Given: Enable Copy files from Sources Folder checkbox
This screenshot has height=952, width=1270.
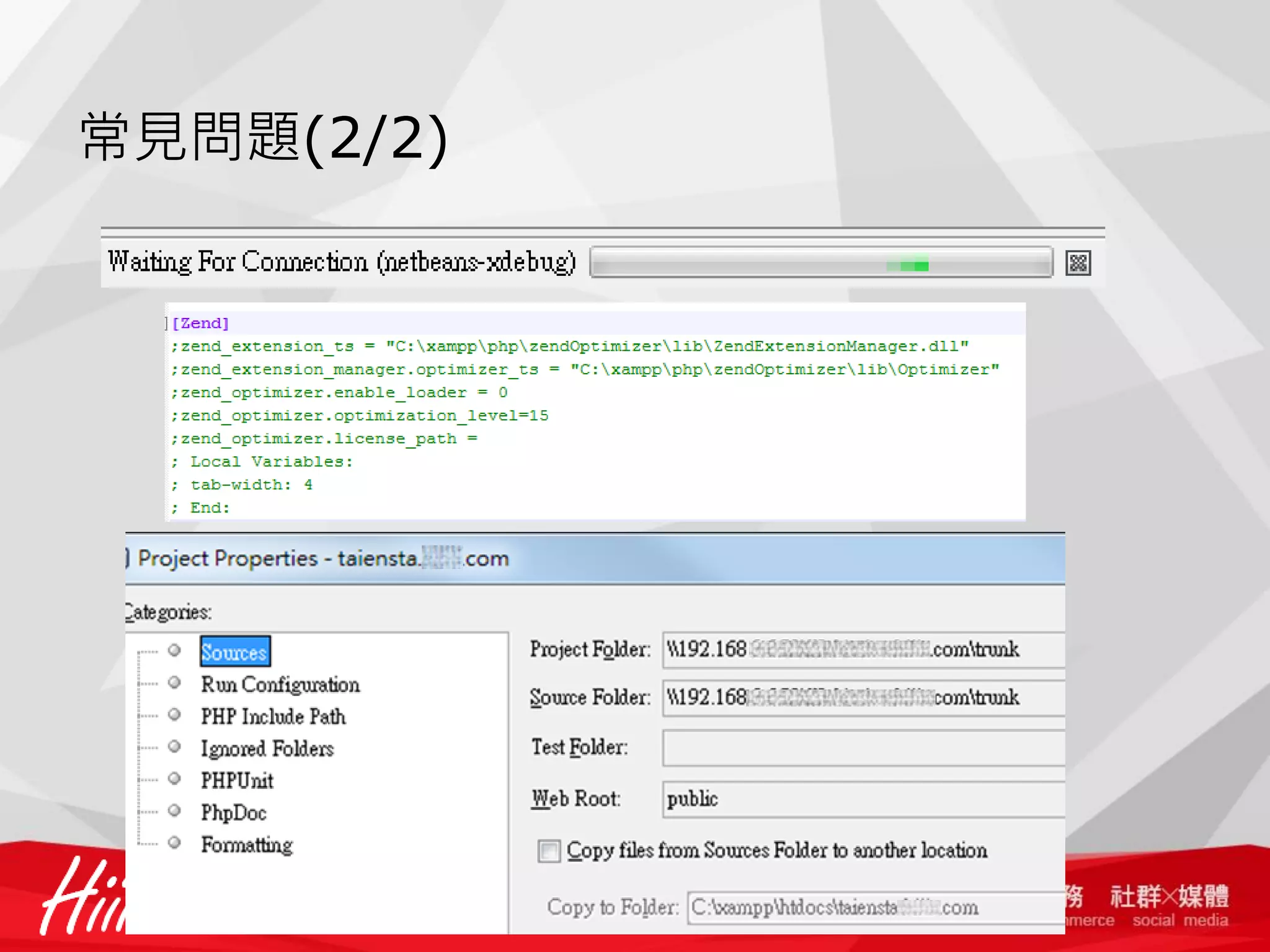Looking at the screenshot, I should (x=549, y=851).
